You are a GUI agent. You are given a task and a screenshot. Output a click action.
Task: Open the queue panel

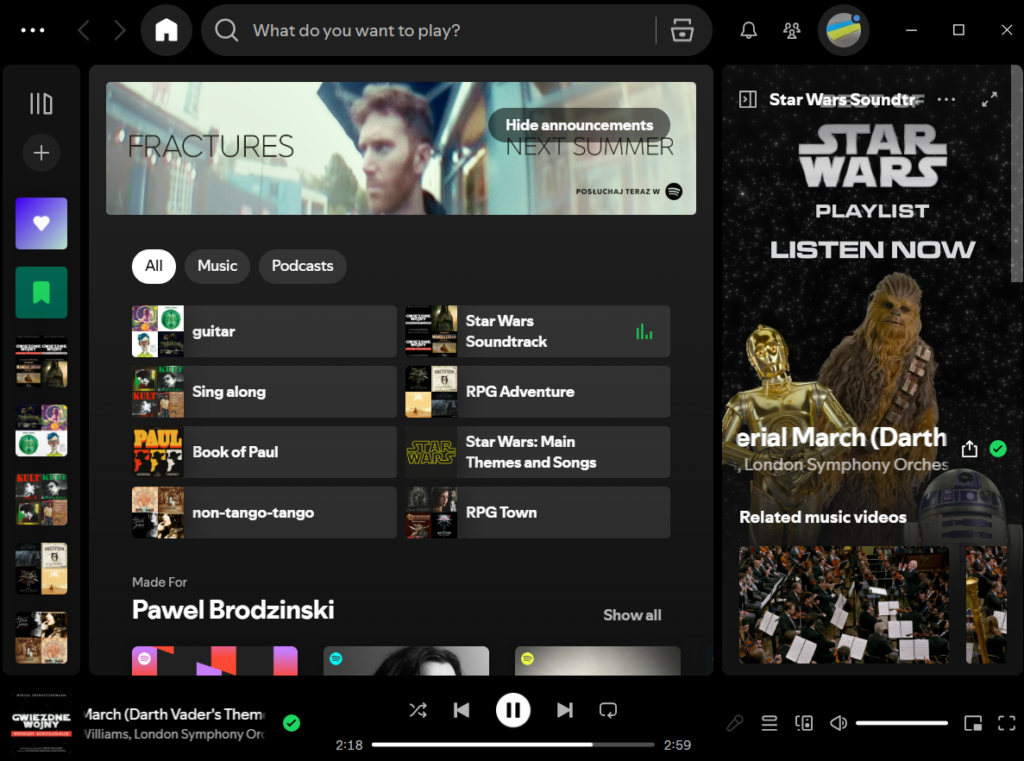coord(769,722)
